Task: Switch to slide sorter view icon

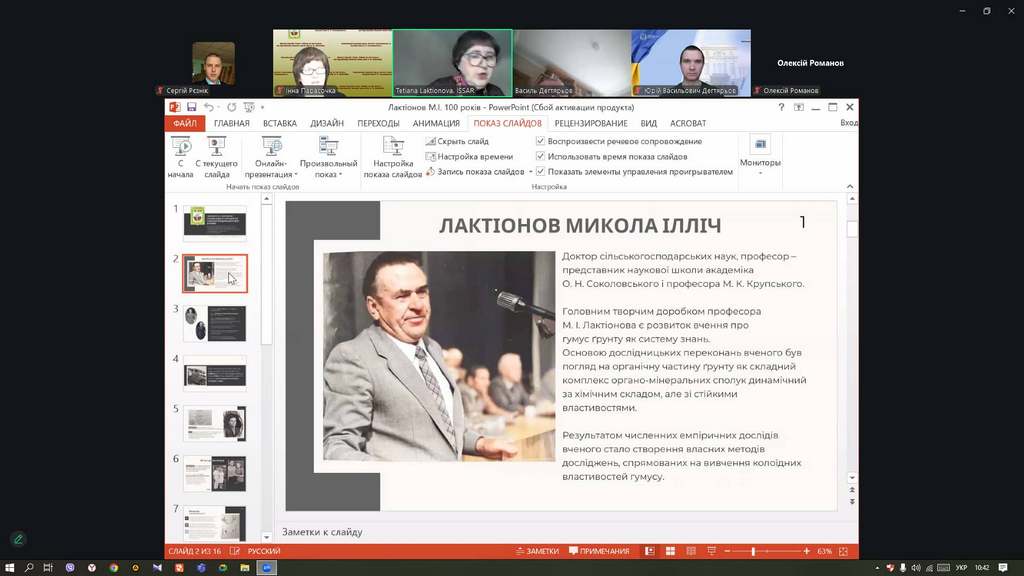Action: (669, 551)
